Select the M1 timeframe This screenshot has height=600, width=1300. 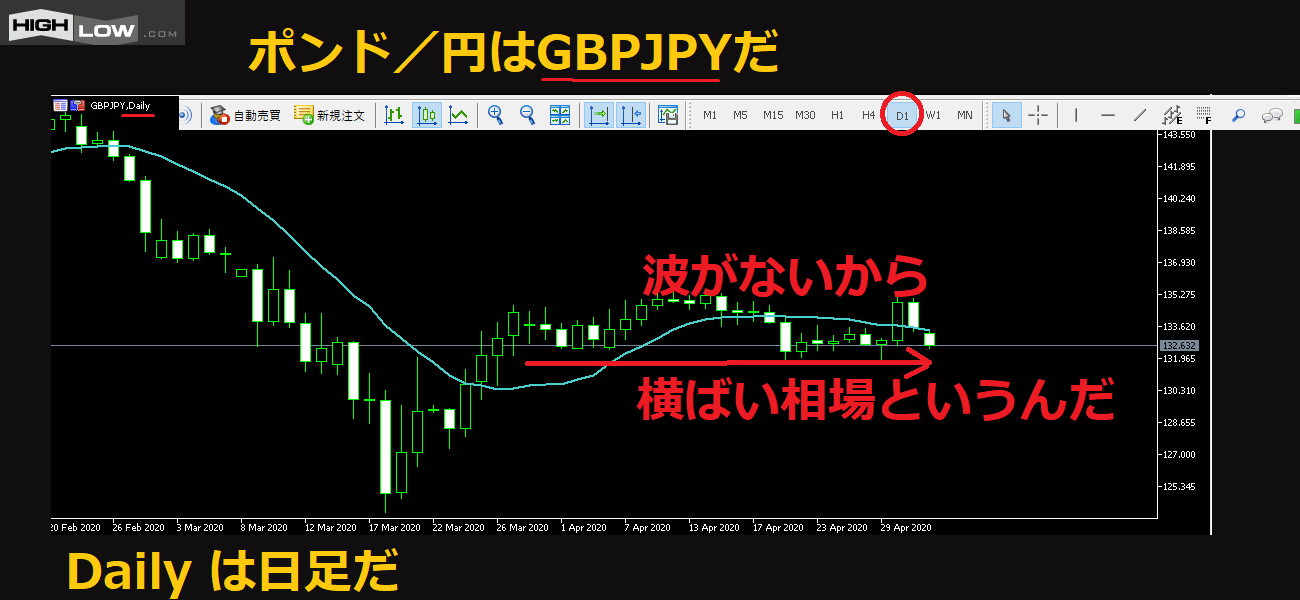coord(710,115)
